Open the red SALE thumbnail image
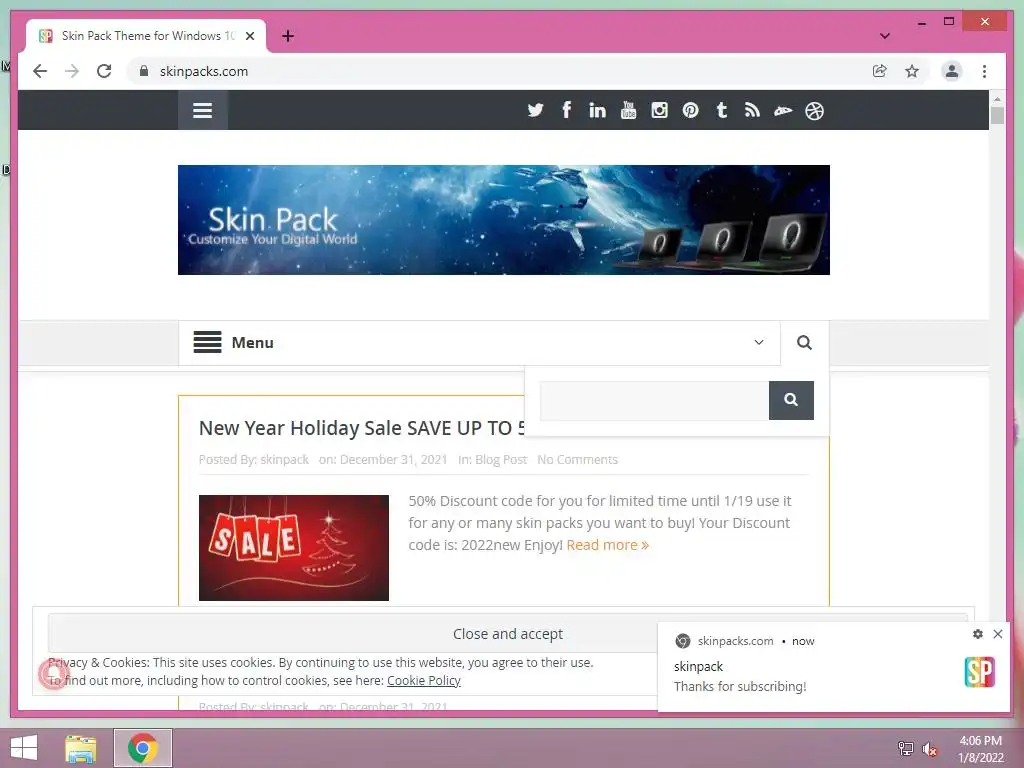The height and width of the screenshot is (768, 1024). click(294, 548)
